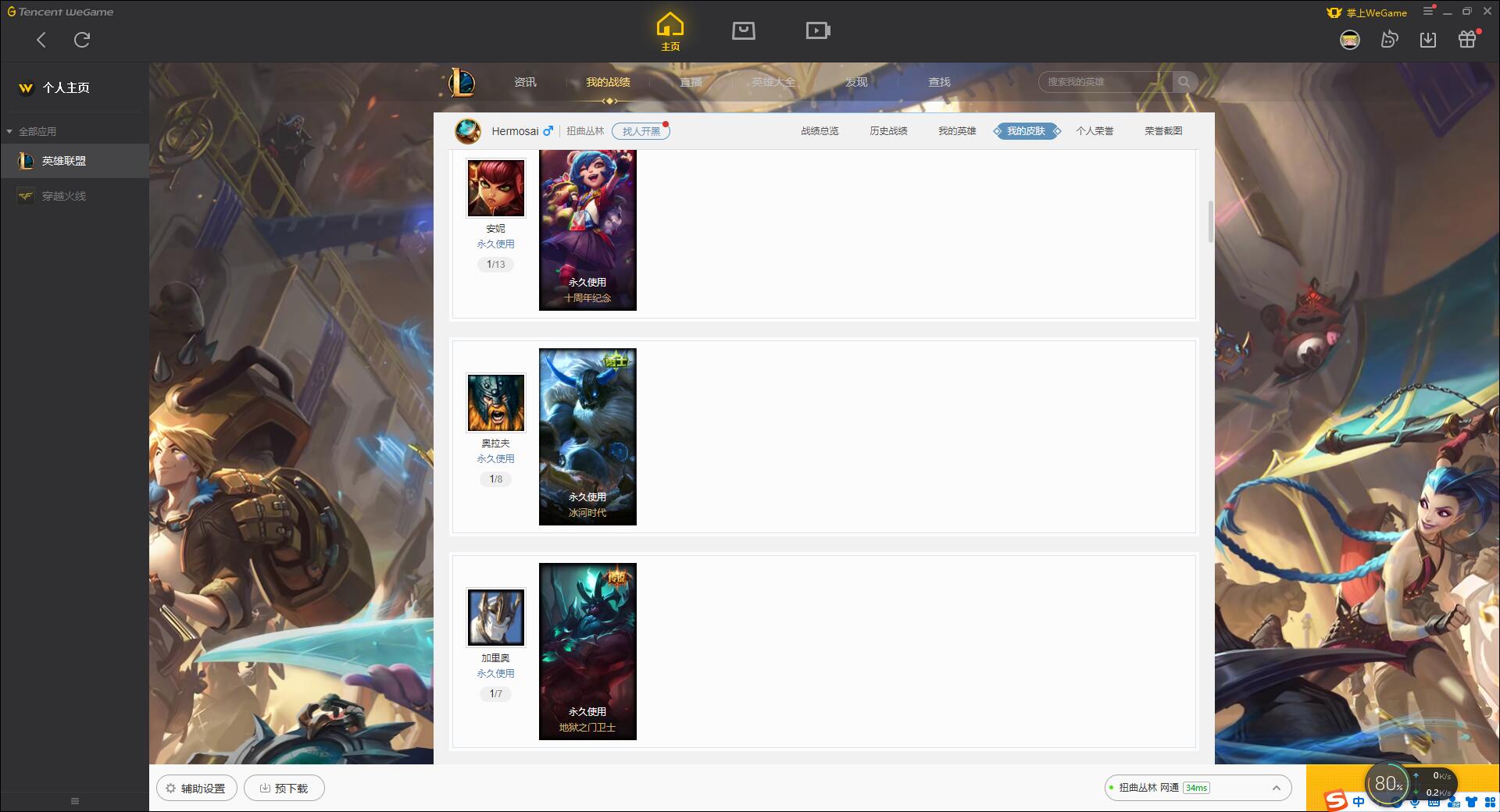The image size is (1500, 812).
Task: Open the store bag icon
Action: point(744,30)
